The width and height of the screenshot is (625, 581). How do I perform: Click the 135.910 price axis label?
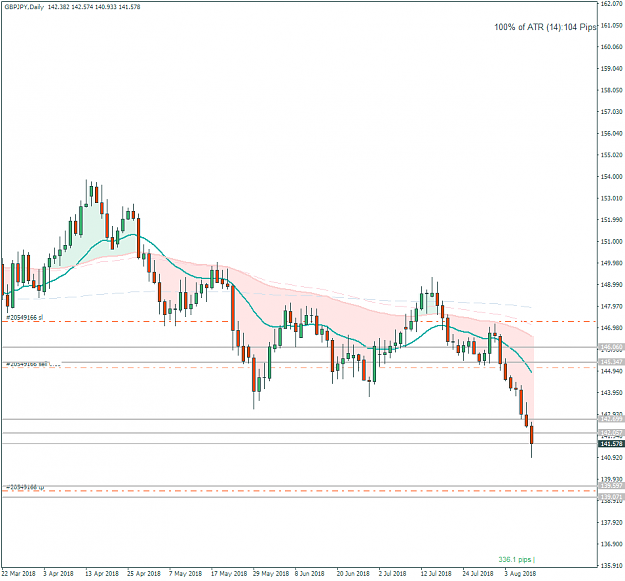tap(611, 565)
